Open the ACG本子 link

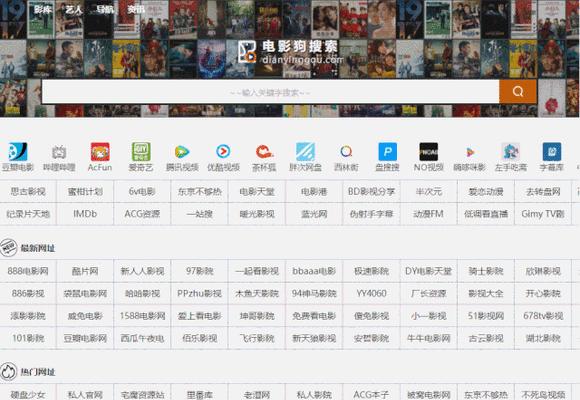tap(371, 394)
